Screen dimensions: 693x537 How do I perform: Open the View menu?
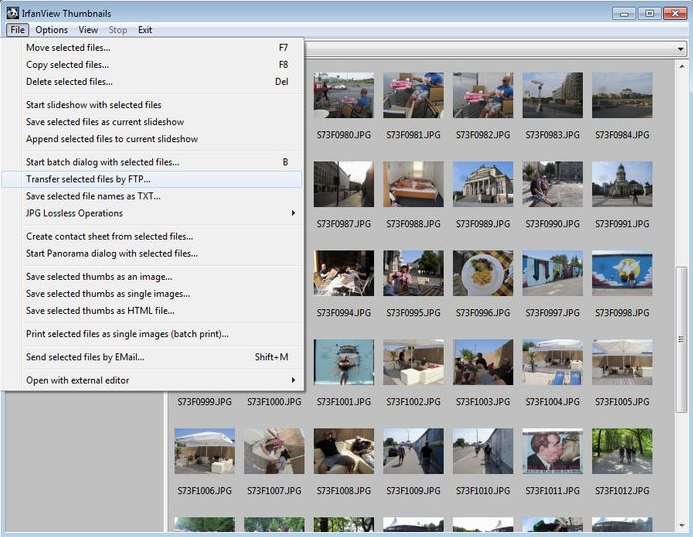coord(88,30)
